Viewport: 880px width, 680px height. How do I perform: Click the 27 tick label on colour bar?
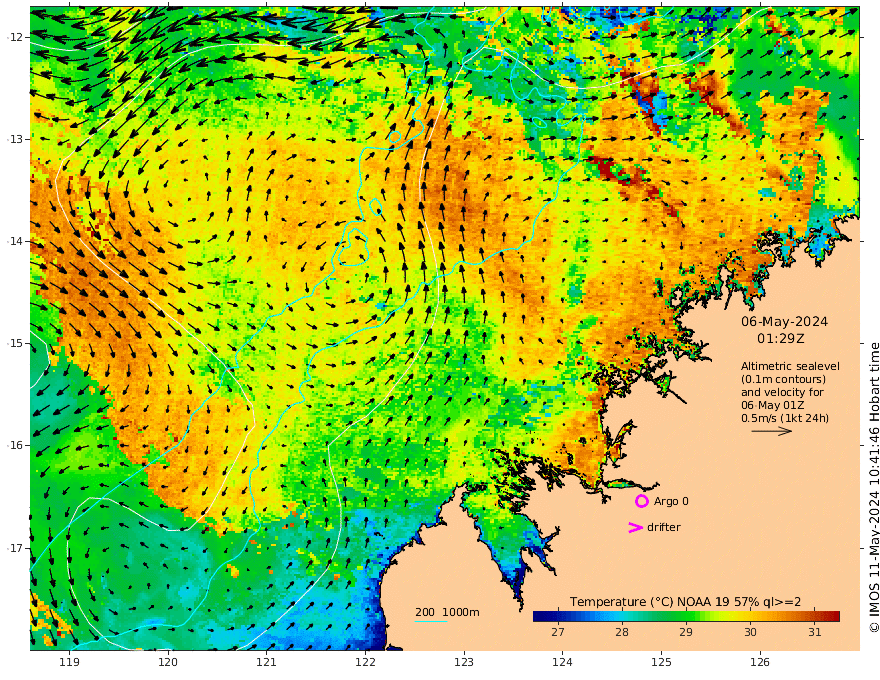[557, 632]
